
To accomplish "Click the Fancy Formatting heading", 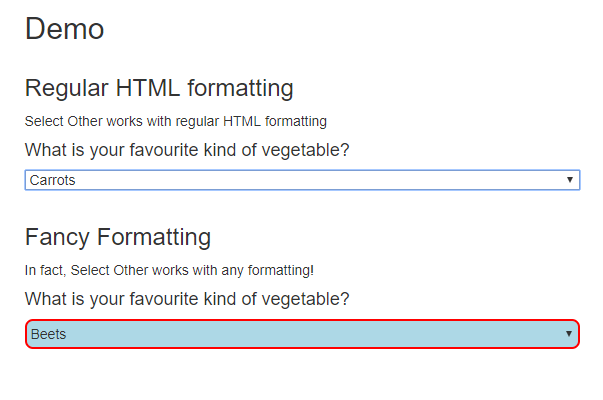I will point(118,237).
